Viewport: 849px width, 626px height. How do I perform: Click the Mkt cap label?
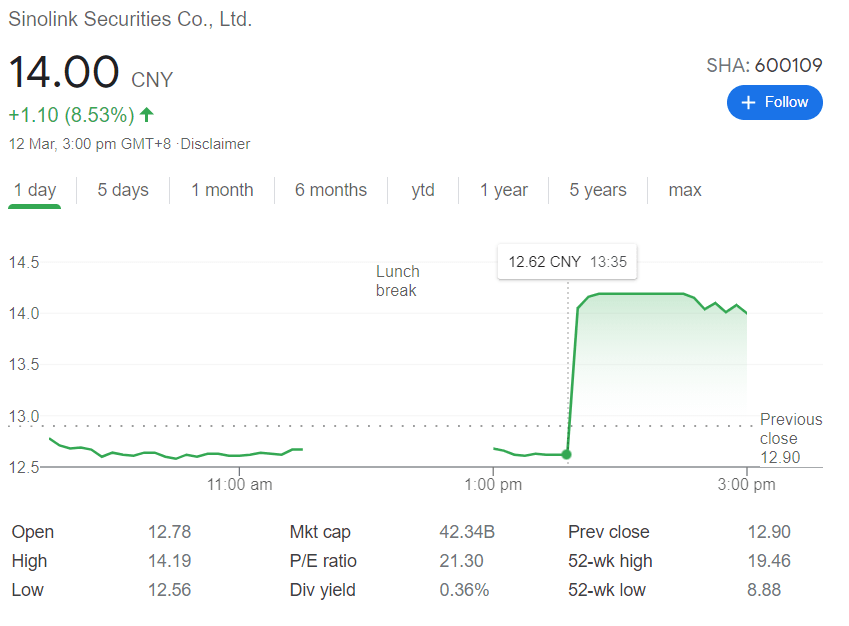point(320,532)
